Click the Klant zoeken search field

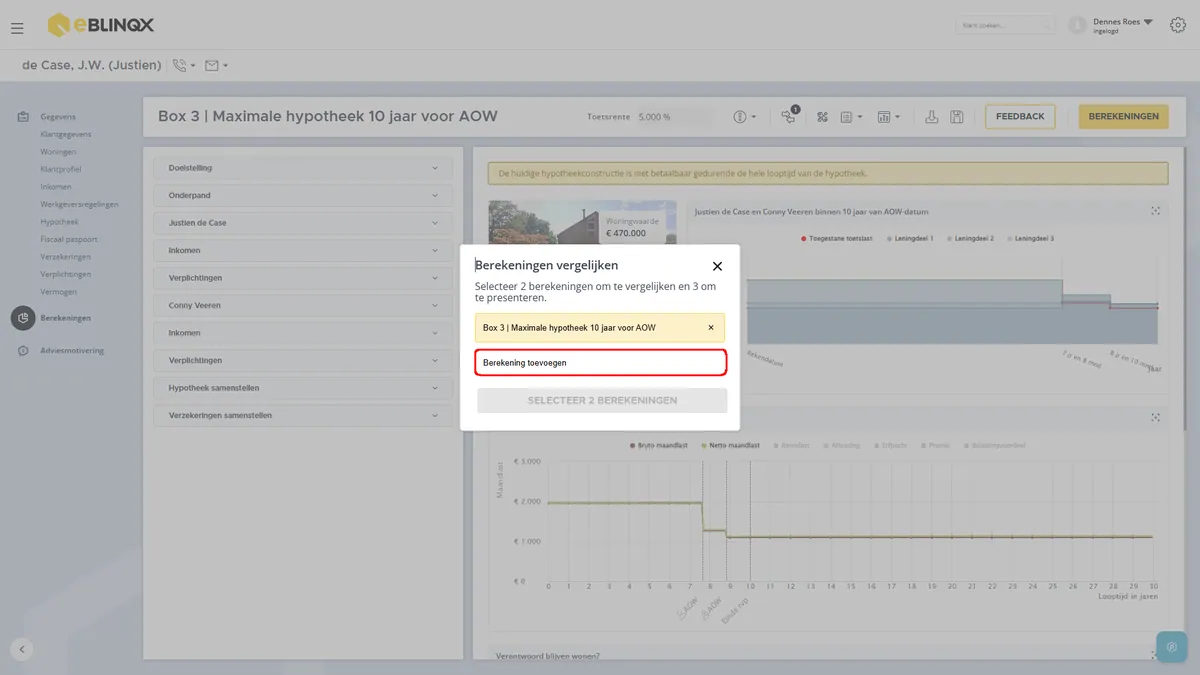(x=1005, y=25)
